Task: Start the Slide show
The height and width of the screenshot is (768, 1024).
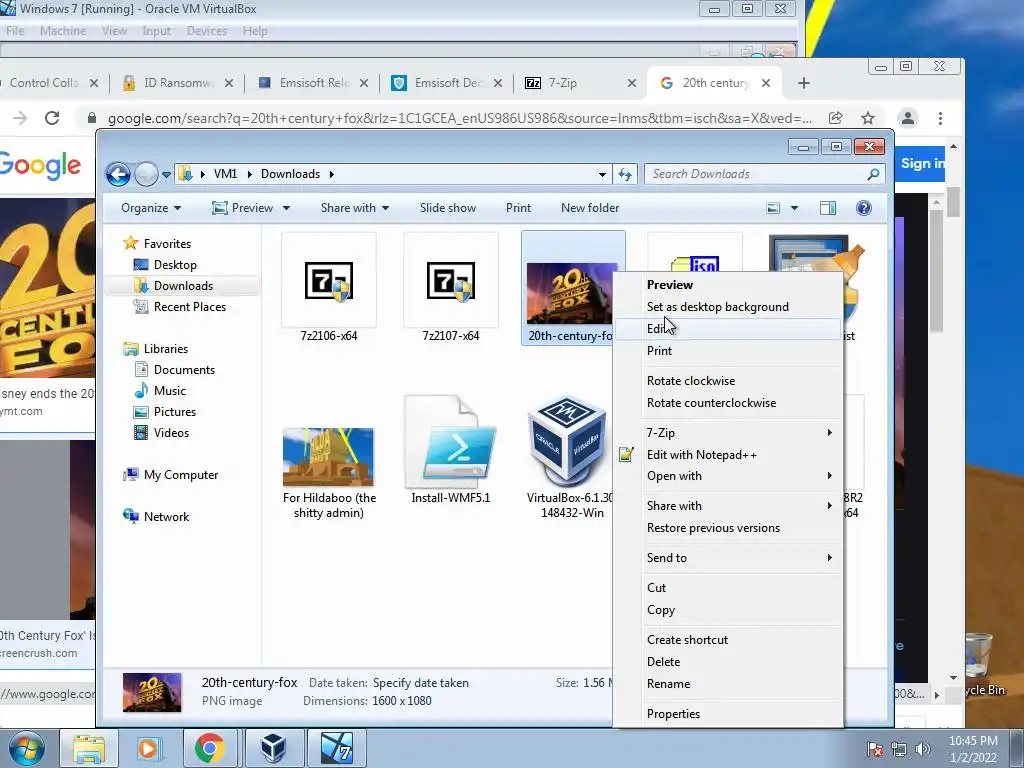Action: coord(448,208)
